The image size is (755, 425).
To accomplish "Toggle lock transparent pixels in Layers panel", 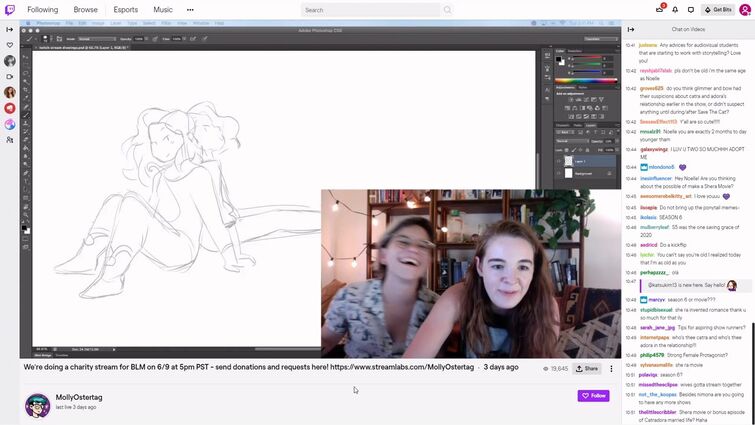I will pyautogui.click(x=567, y=150).
